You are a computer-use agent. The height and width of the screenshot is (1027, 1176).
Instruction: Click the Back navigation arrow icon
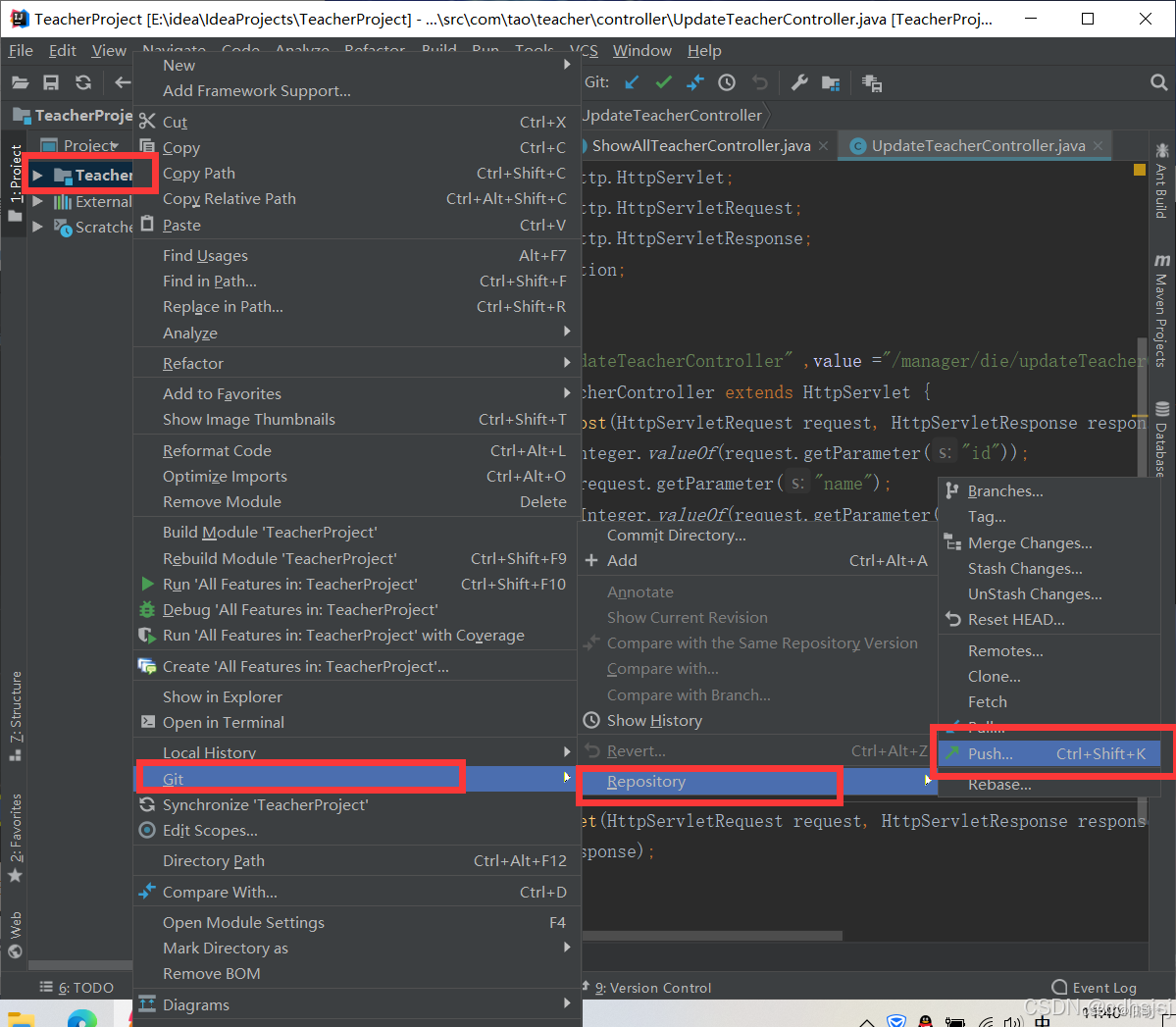pos(123,82)
